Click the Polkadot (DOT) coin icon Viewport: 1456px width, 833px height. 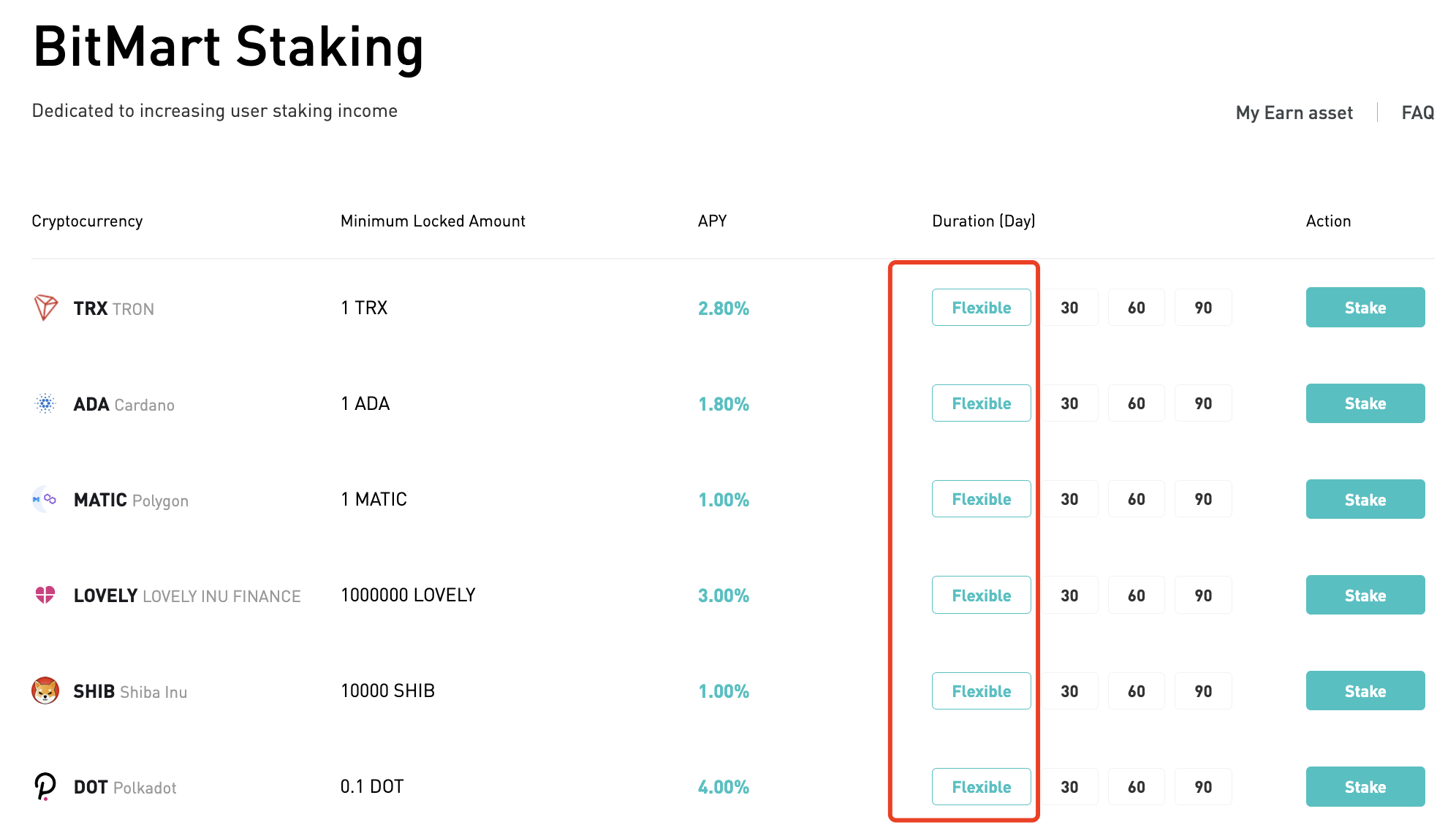[45, 786]
